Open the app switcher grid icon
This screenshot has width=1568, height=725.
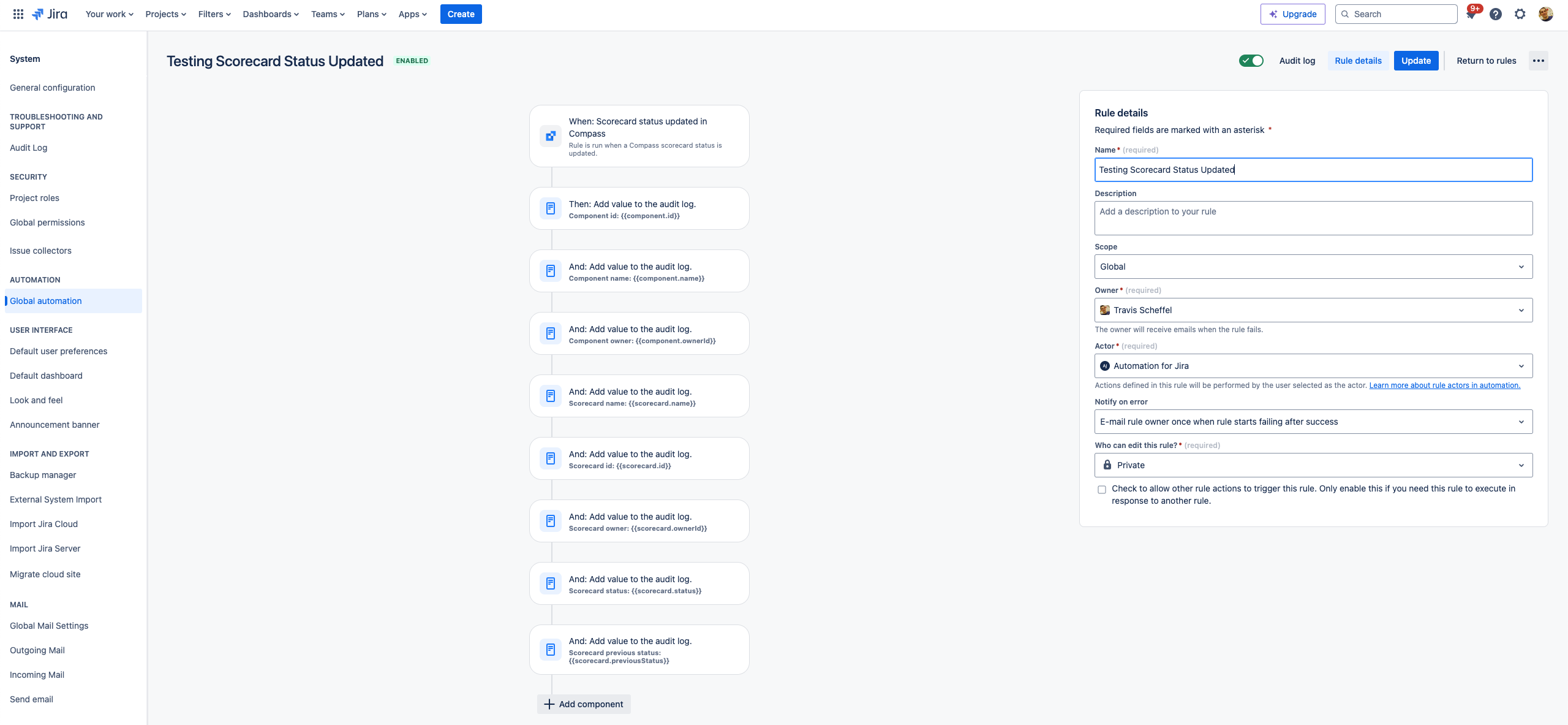click(x=18, y=14)
